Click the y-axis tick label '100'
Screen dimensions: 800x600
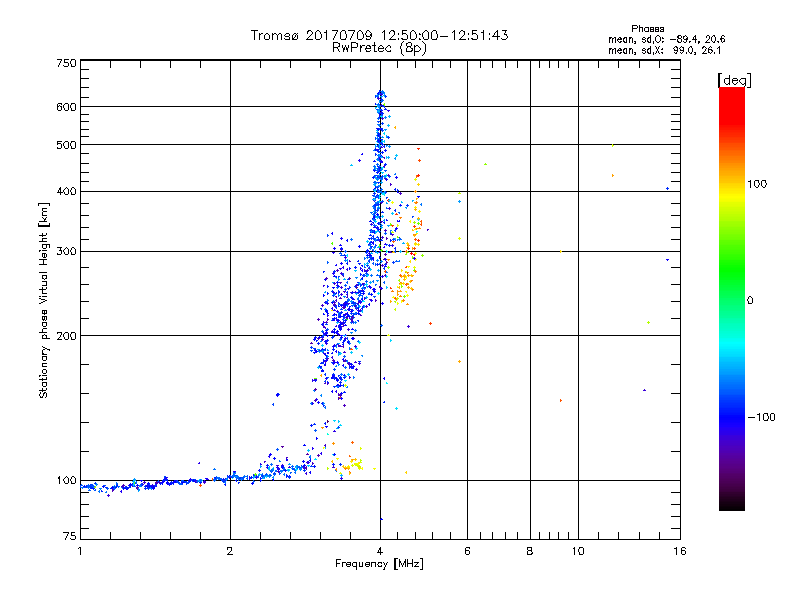pyautogui.click(x=66, y=481)
